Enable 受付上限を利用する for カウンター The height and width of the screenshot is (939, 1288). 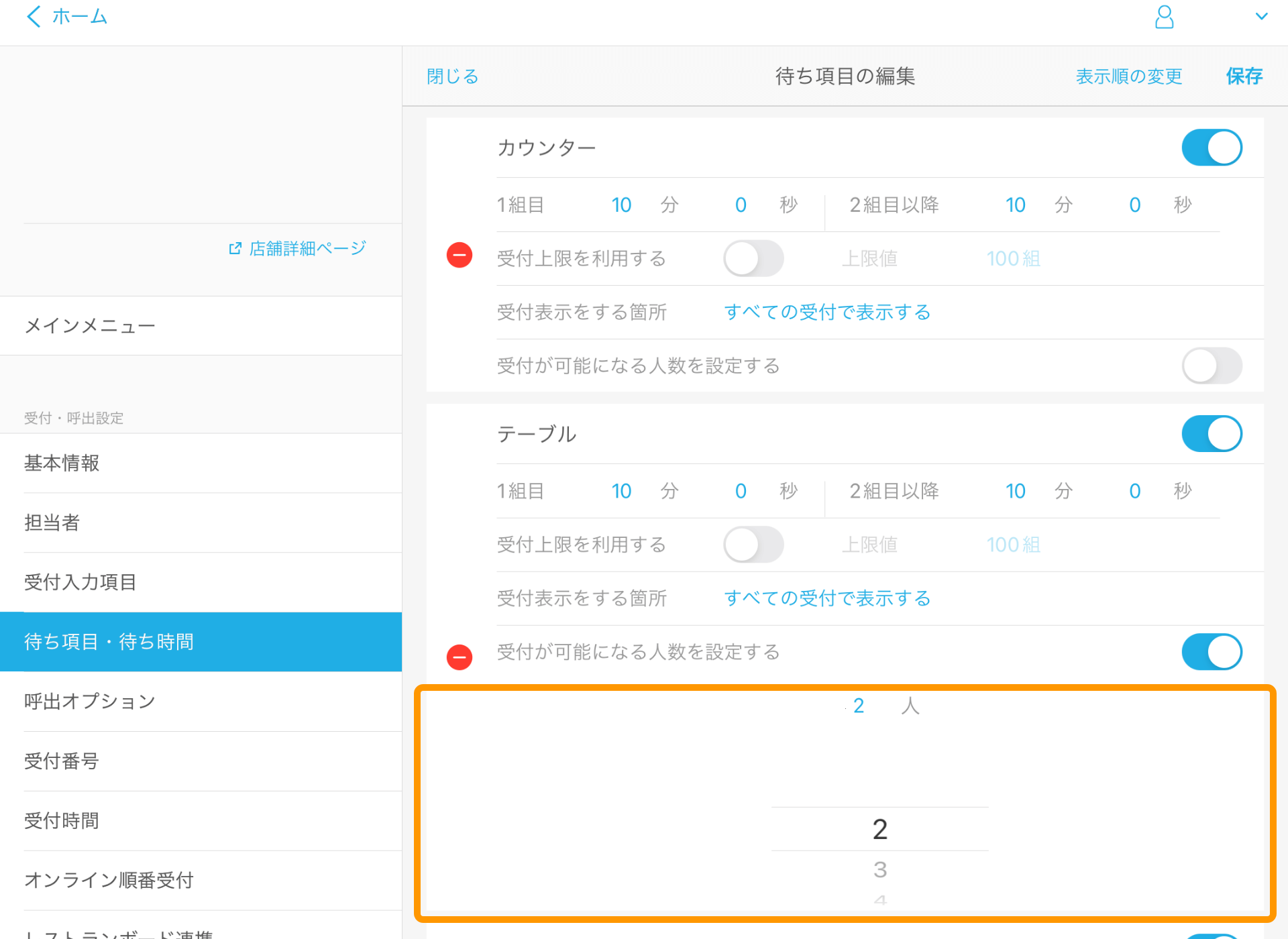click(x=753, y=258)
